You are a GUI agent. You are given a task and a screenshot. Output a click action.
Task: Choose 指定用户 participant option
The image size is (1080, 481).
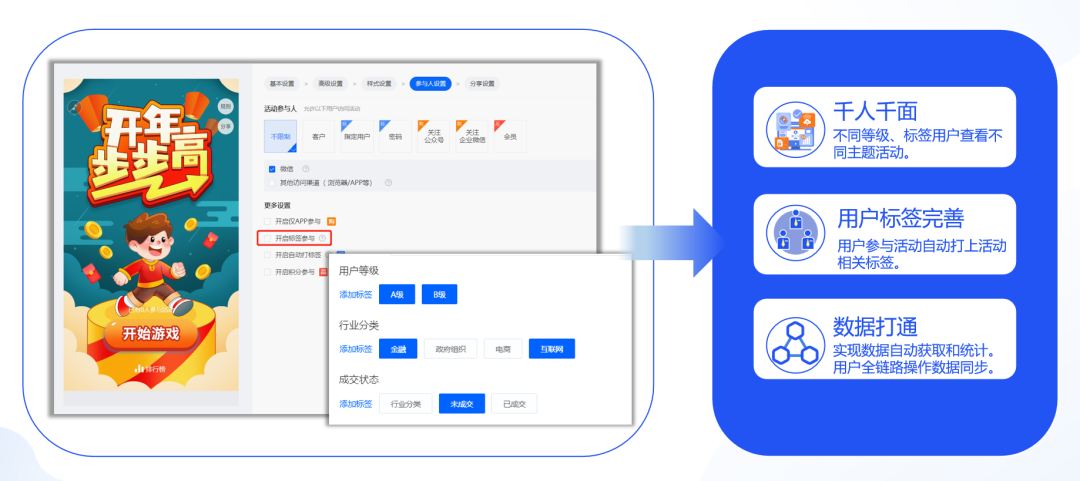[357, 136]
